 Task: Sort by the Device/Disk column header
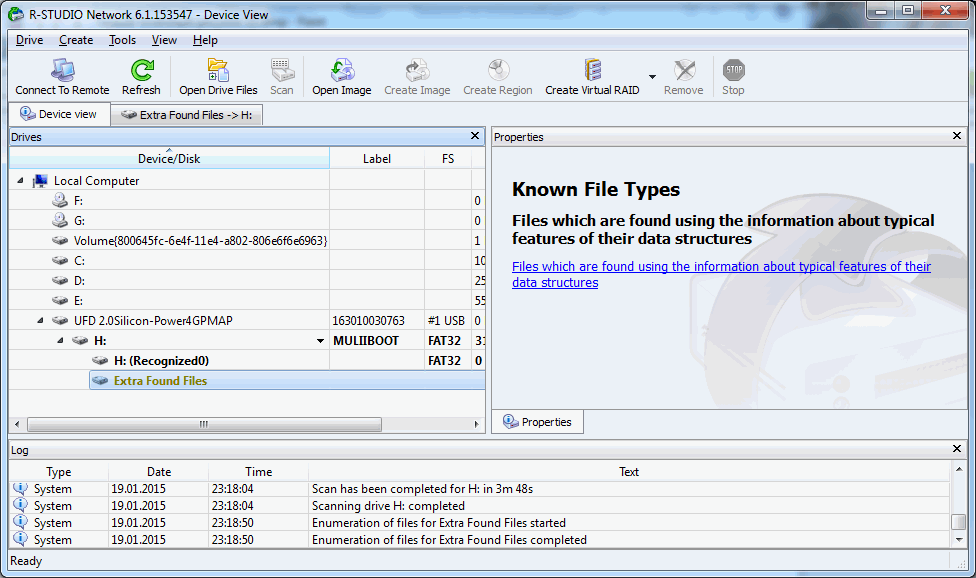168,159
